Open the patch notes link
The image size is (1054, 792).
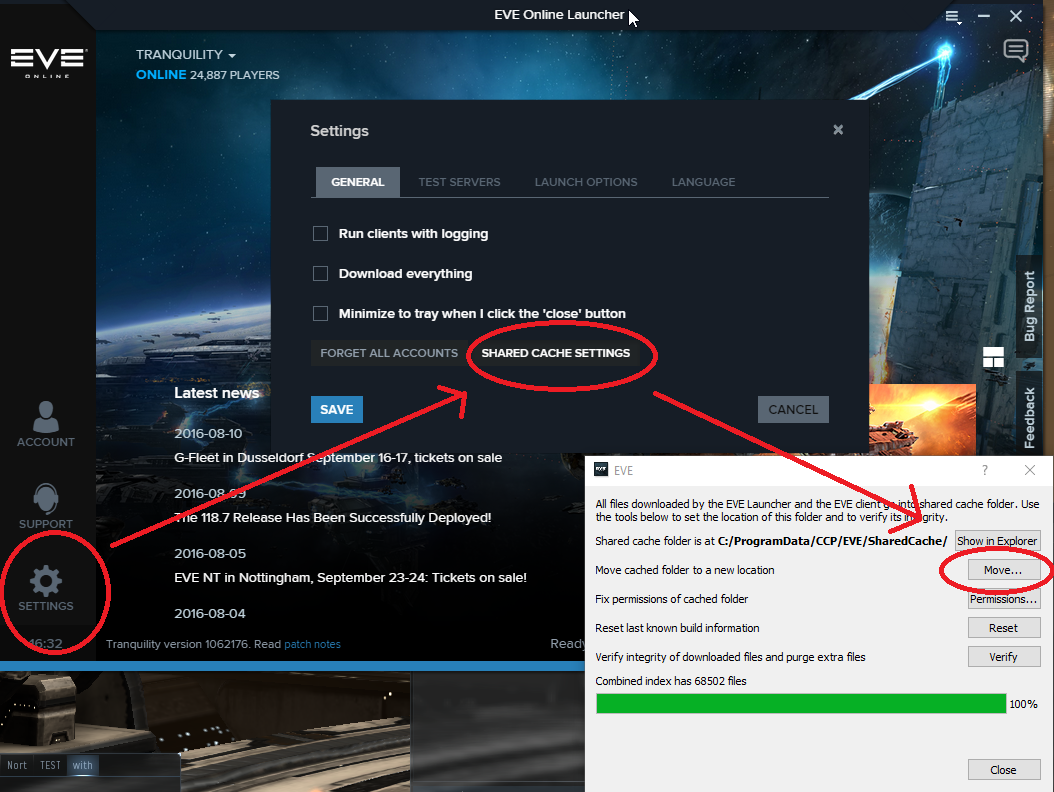click(312, 644)
